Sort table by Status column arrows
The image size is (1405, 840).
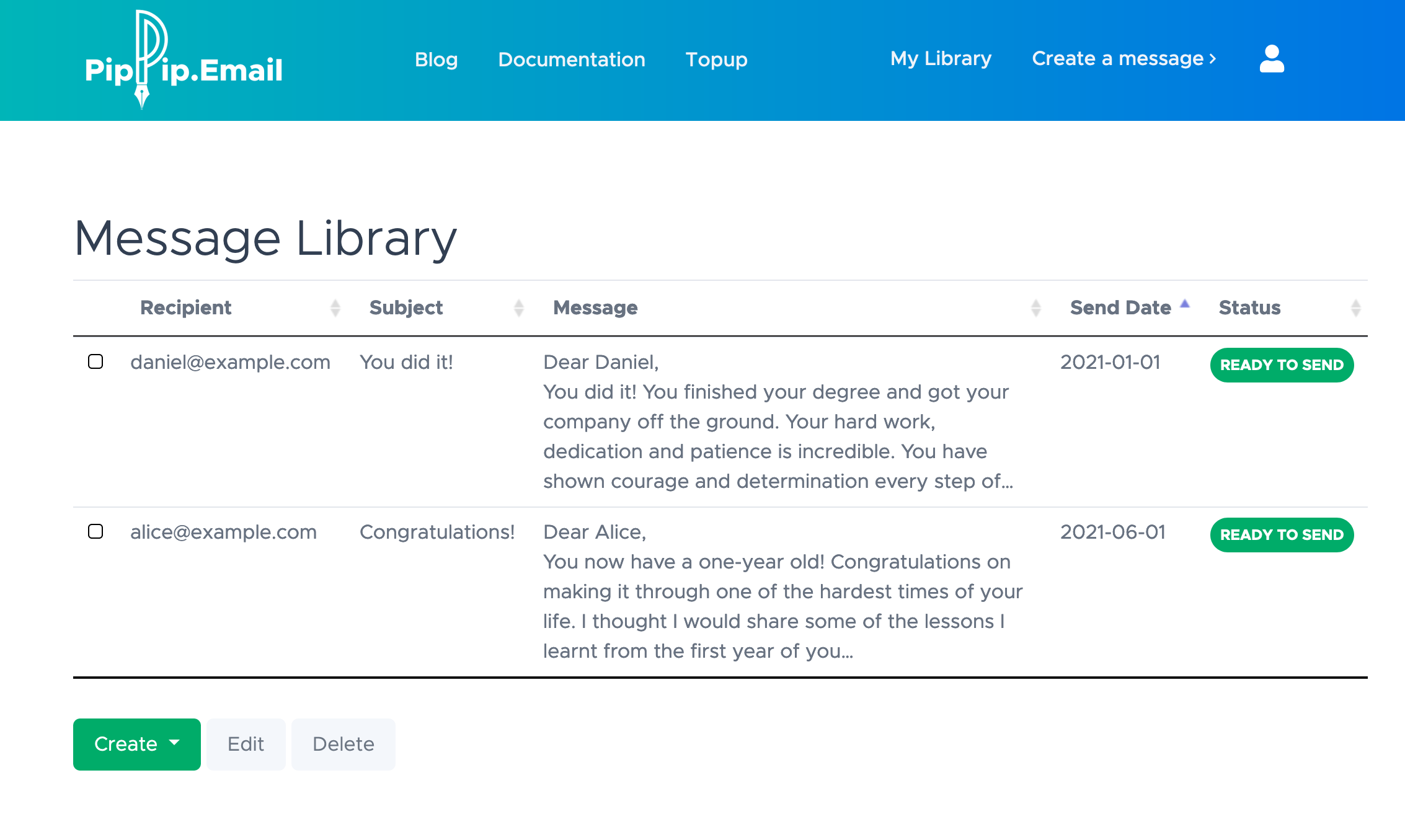1355,308
